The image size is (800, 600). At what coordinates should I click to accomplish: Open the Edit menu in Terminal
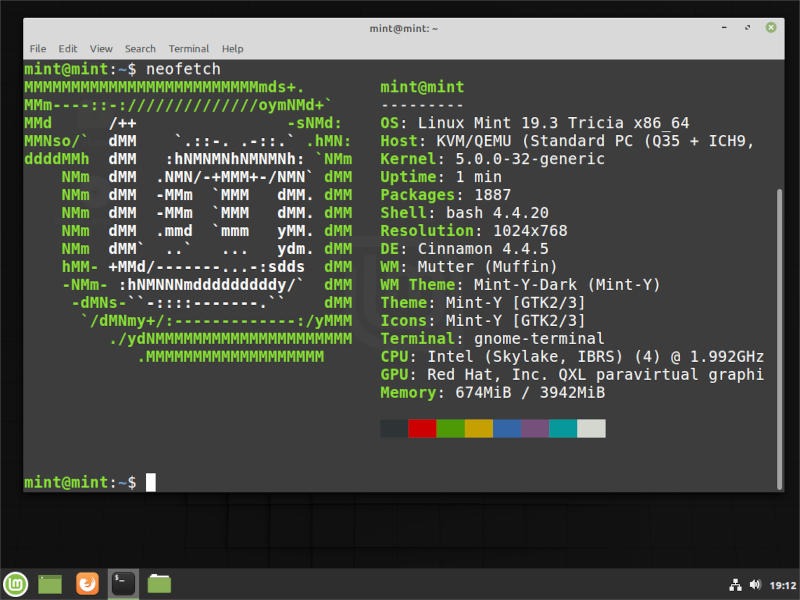pyautogui.click(x=67, y=48)
